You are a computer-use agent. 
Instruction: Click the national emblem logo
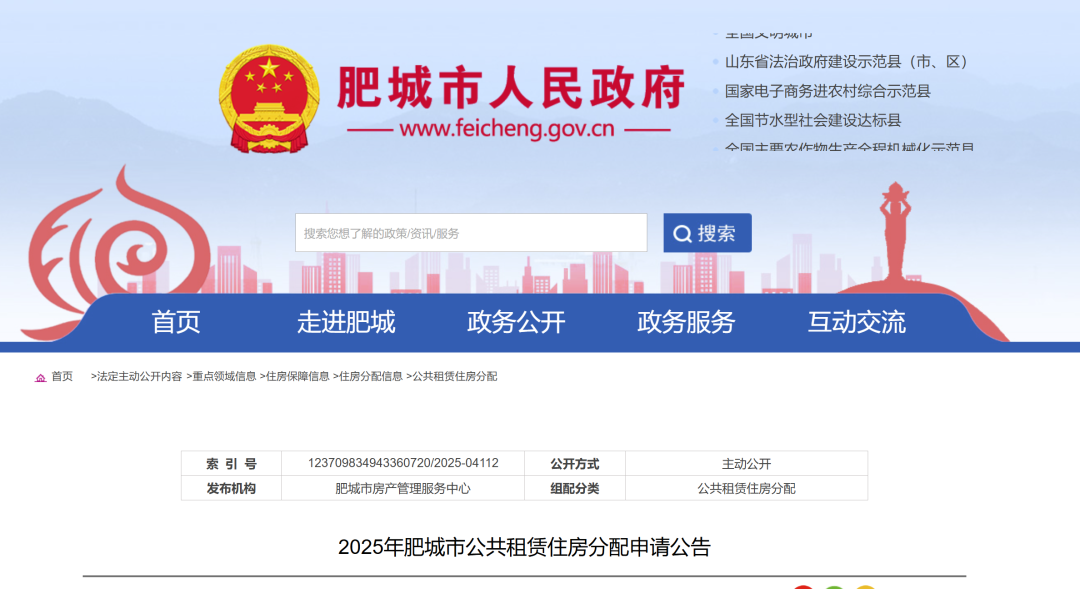pyautogui.click(x=269, y=100)
